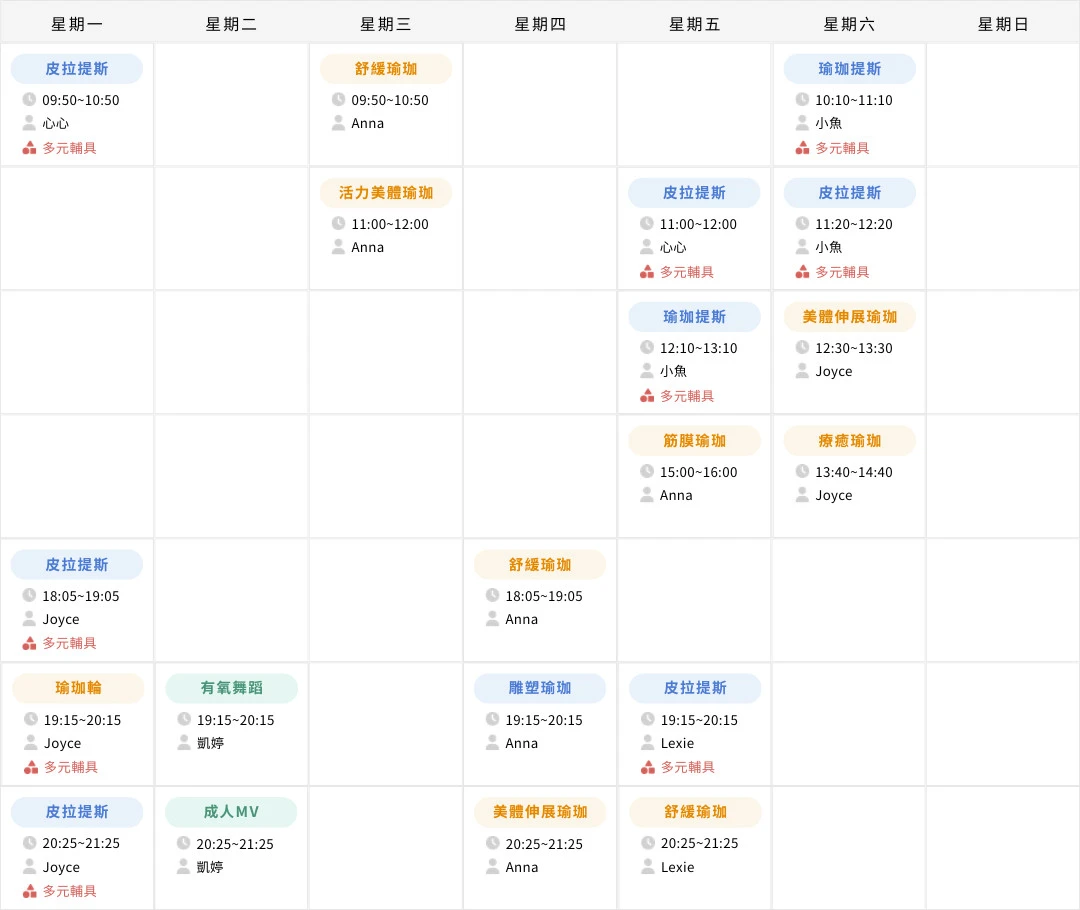The width and height of the screenshot is (1080, 910).
Task: Select the 活力美體瑜珈 badge on Wednesday
Action: click(x=385, y=192)
